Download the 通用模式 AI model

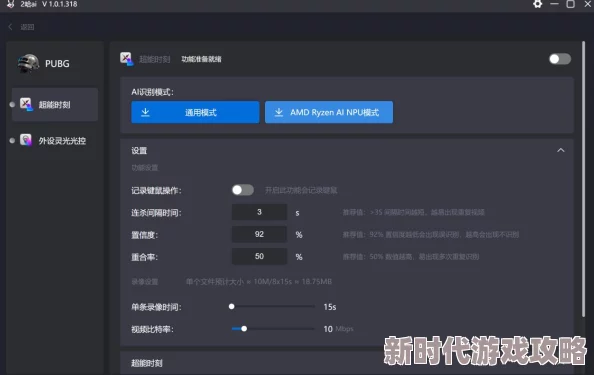(x=195, y=112)
